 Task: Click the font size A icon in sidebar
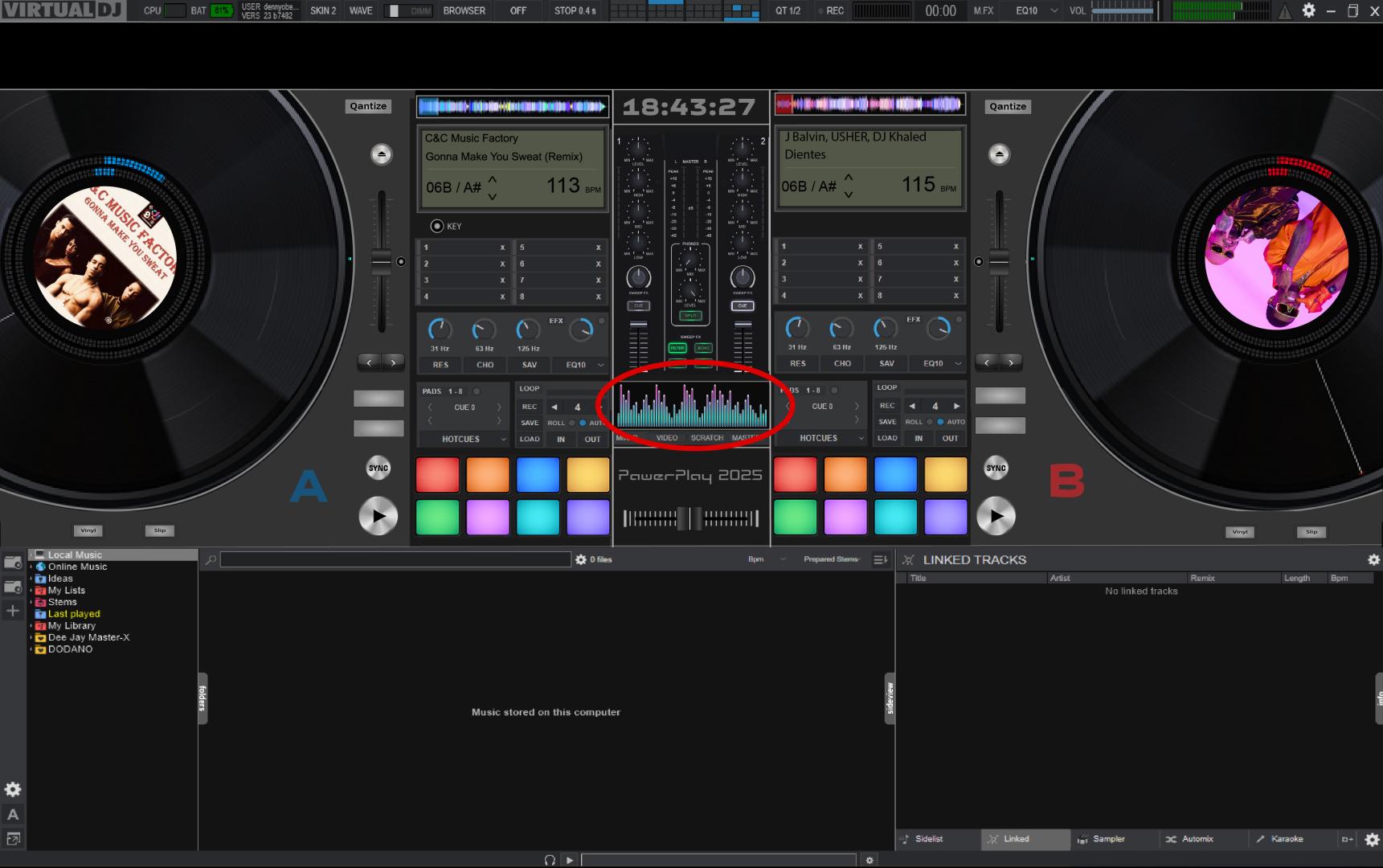click(x=13, y=814)
